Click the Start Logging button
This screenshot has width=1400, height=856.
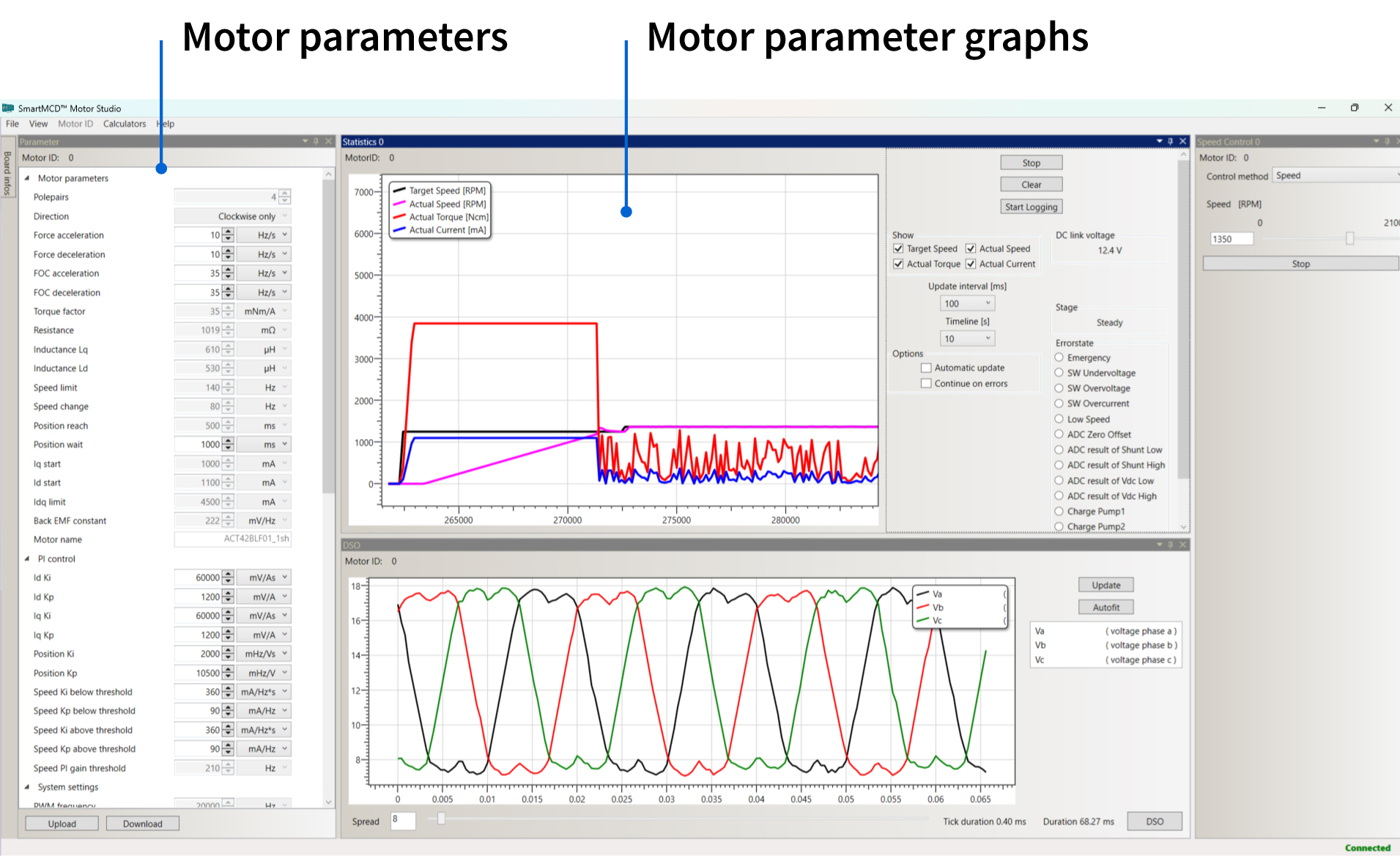[x=1031, y=206]
